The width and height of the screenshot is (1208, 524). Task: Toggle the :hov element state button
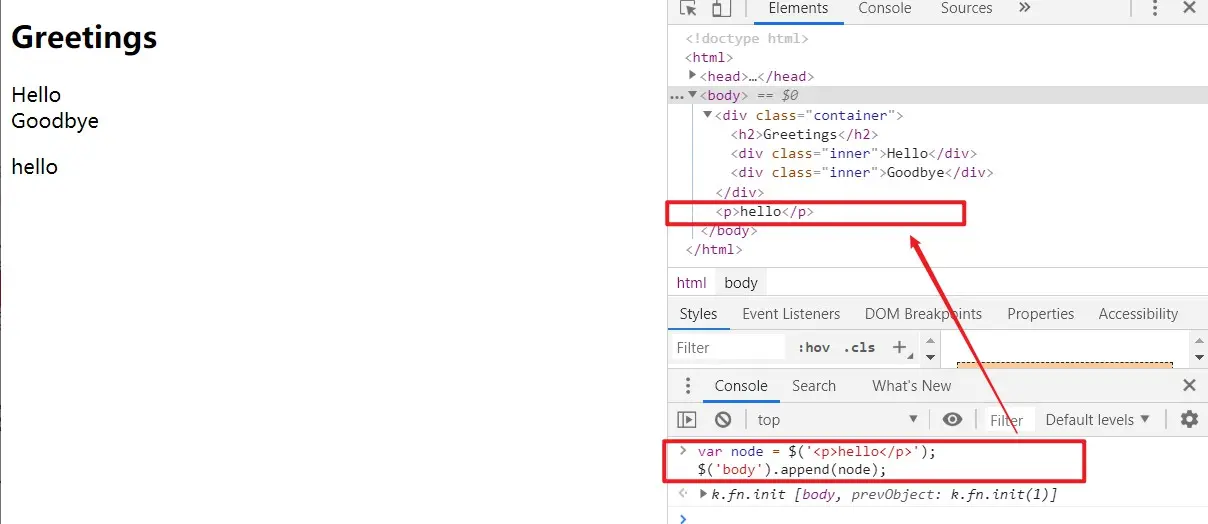coord(814,348)
